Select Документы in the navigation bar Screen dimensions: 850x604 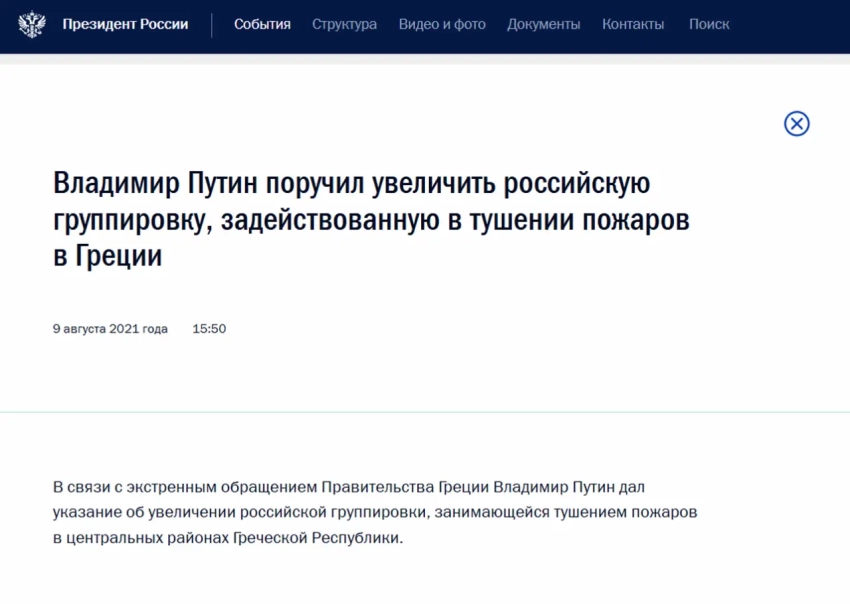(543, 25)
